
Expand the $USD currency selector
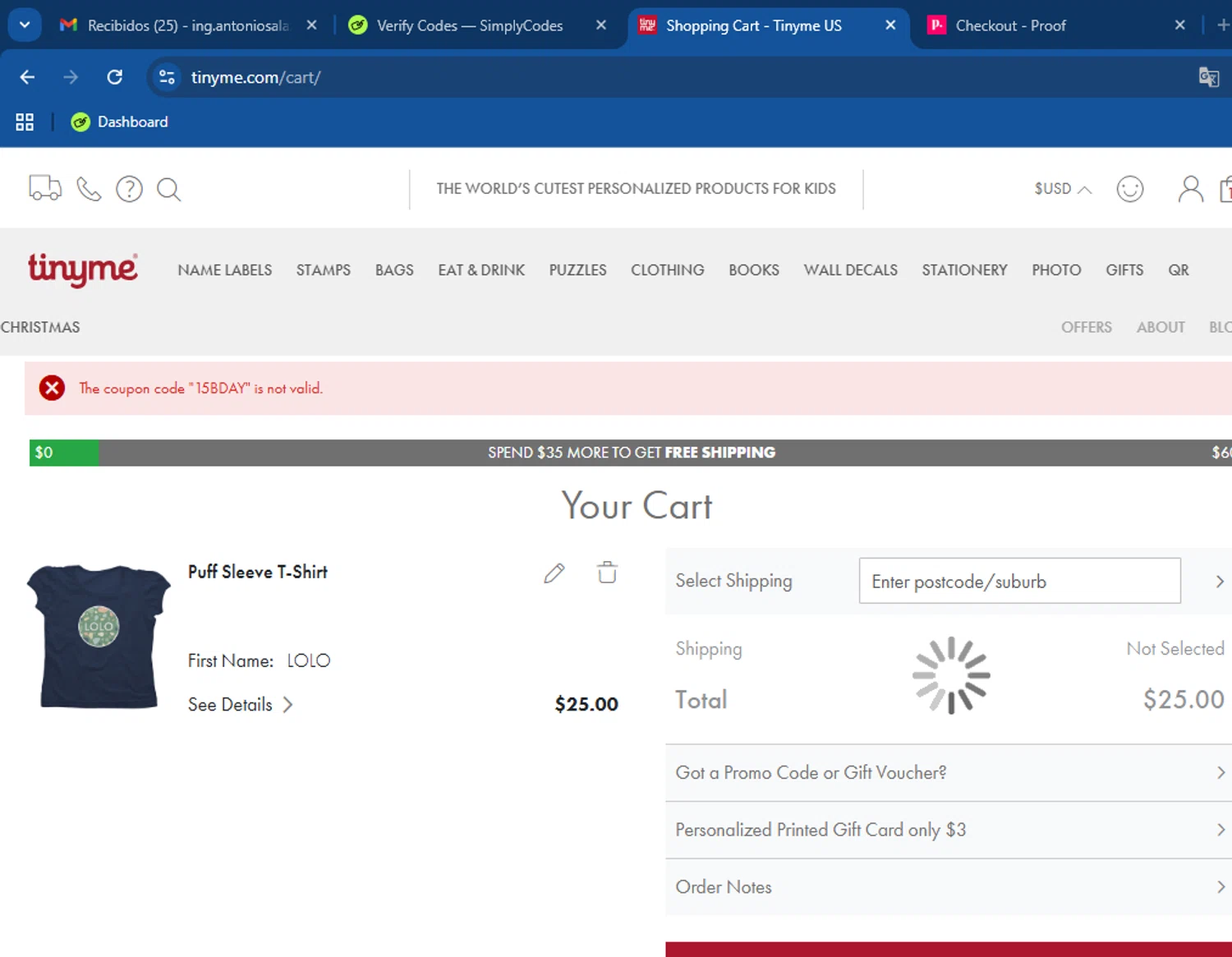coord(1063,189)
